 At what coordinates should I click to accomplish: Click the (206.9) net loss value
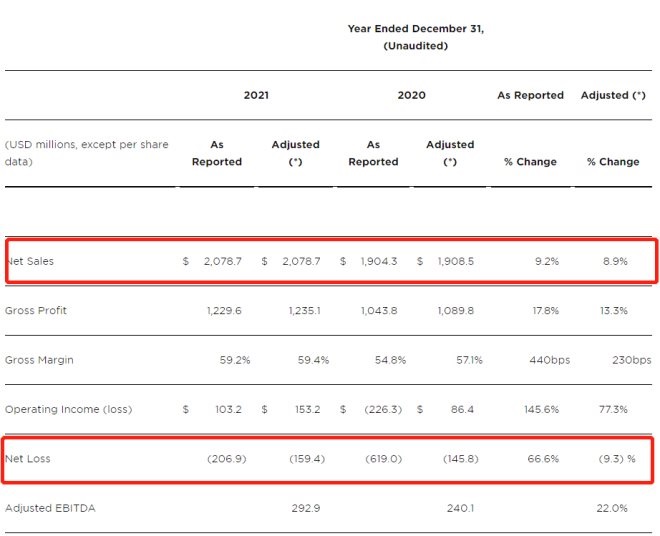225,458
